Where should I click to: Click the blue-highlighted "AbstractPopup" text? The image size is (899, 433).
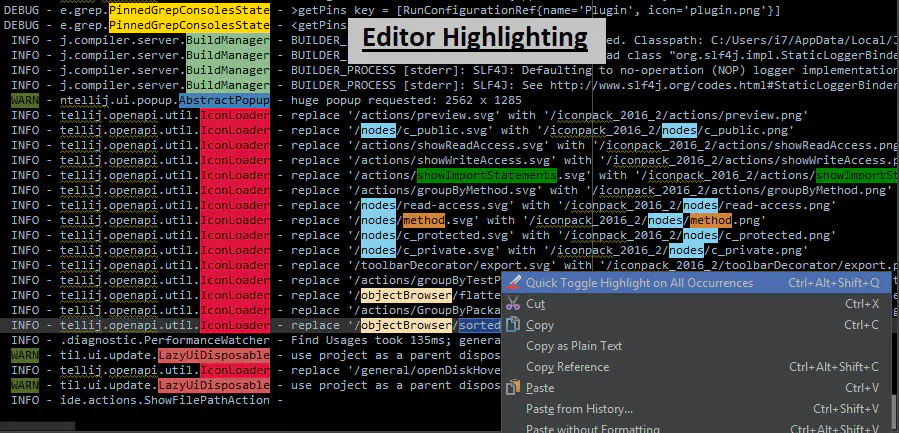(224, 100)
